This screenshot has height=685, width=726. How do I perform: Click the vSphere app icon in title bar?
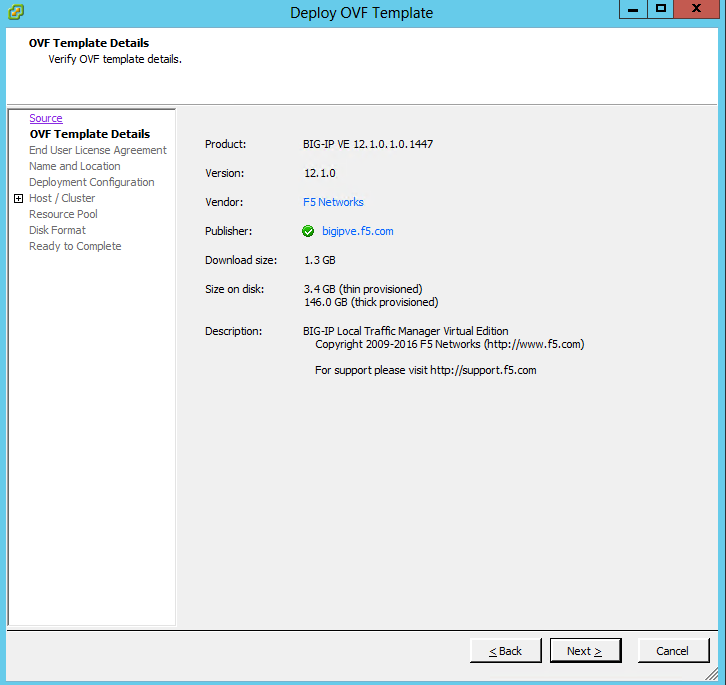[x=16, y=12]
